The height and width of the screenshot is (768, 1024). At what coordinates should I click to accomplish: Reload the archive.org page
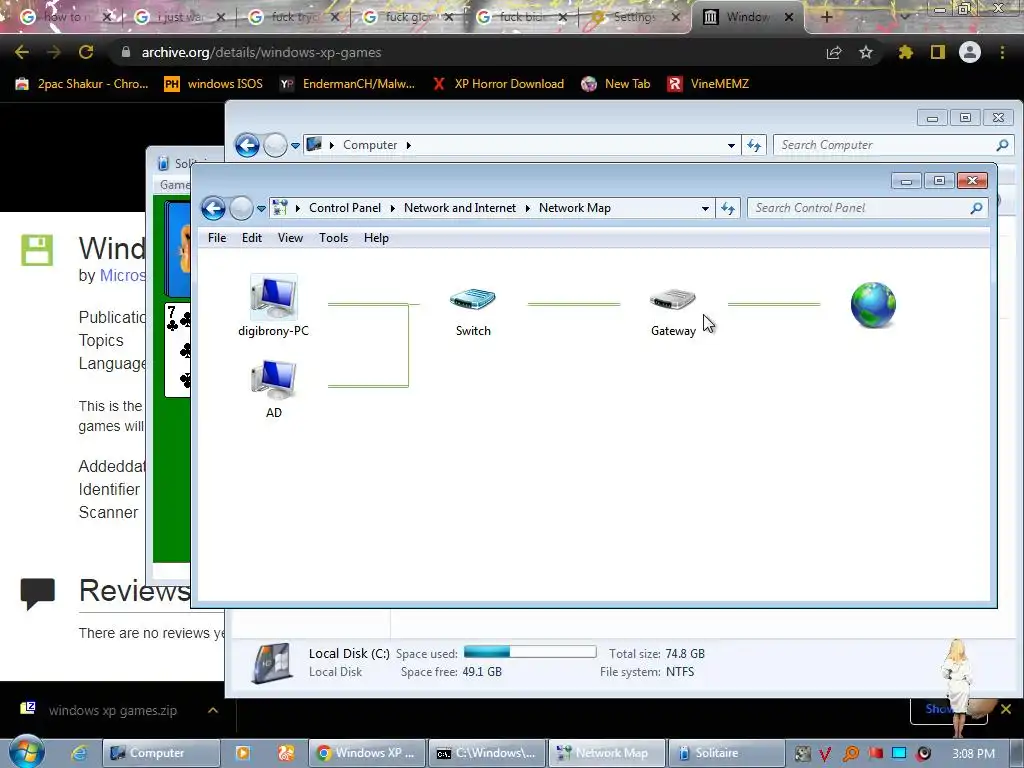pyautogui.click(x=86, y=52)
